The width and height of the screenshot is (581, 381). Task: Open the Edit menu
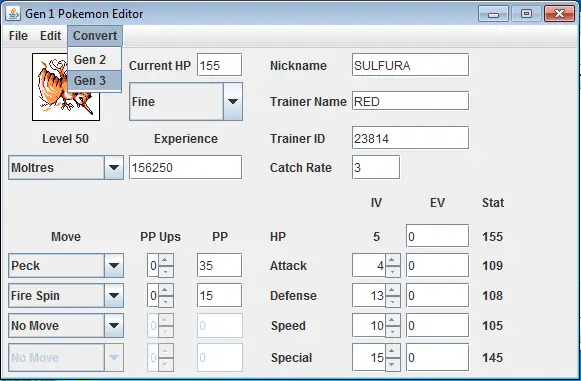(x=50, y=36)
